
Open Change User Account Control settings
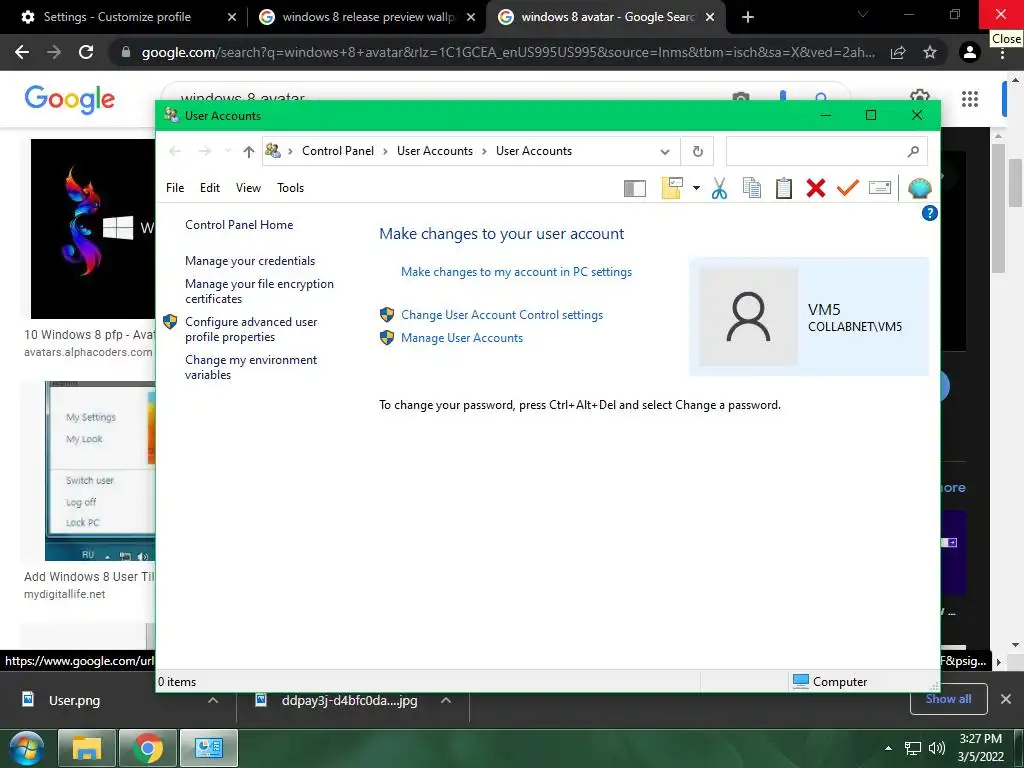[502, 315]
